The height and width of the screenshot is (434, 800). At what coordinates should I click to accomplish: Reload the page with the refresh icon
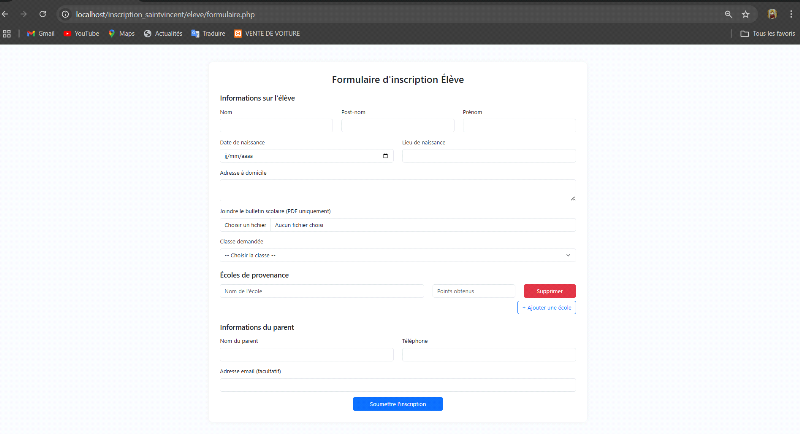(x=42, y=14)
